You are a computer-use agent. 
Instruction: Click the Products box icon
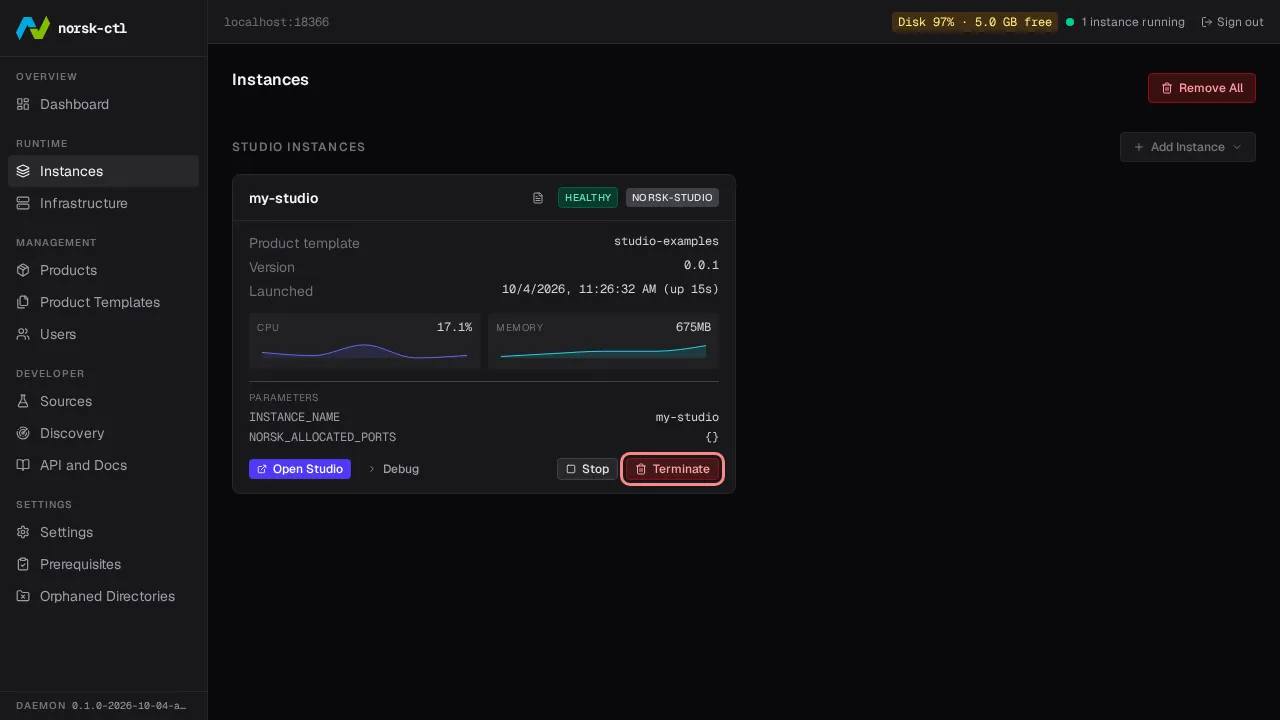tap(23, 270)
